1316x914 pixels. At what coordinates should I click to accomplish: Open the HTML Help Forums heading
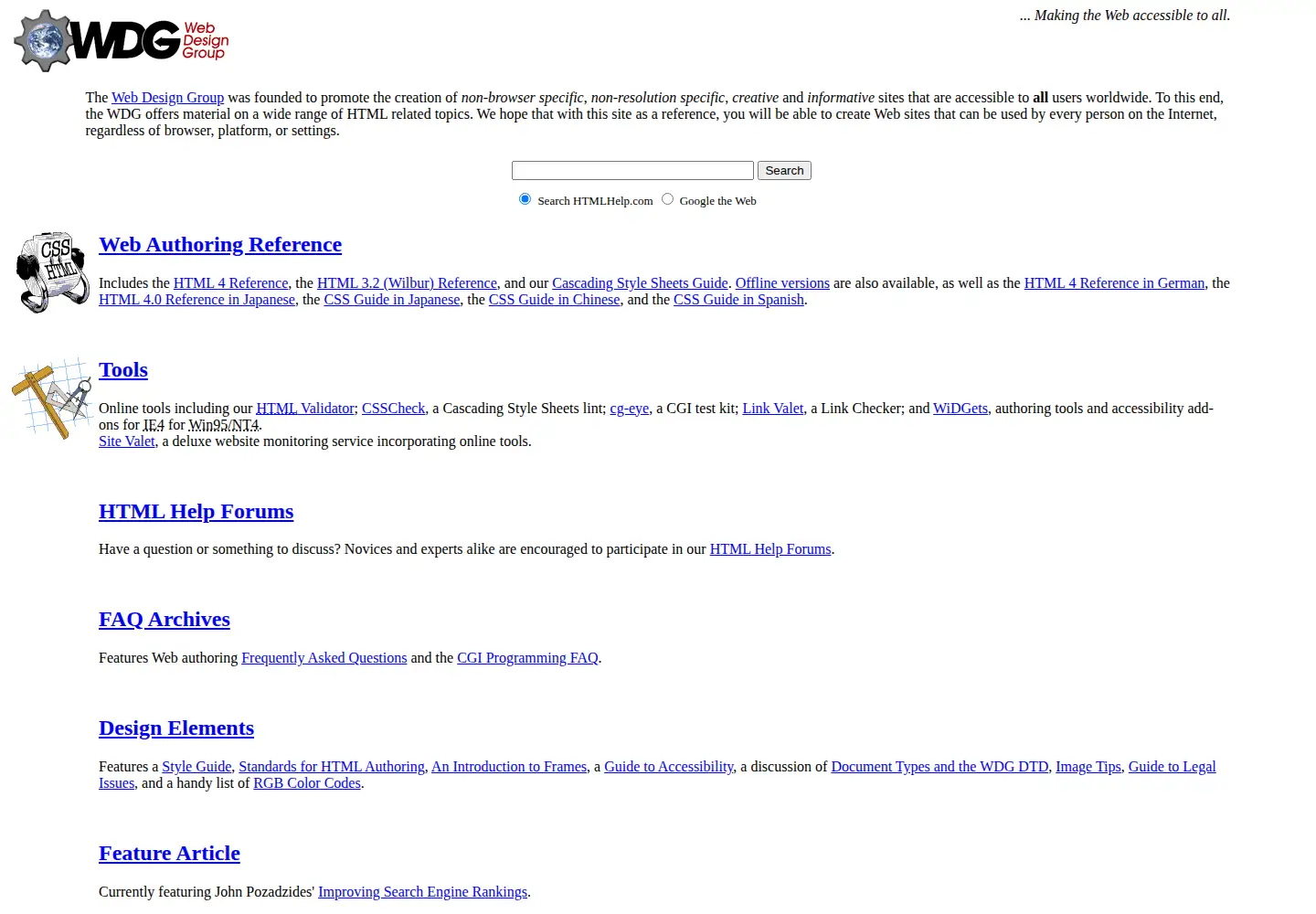tap(196, 512)
